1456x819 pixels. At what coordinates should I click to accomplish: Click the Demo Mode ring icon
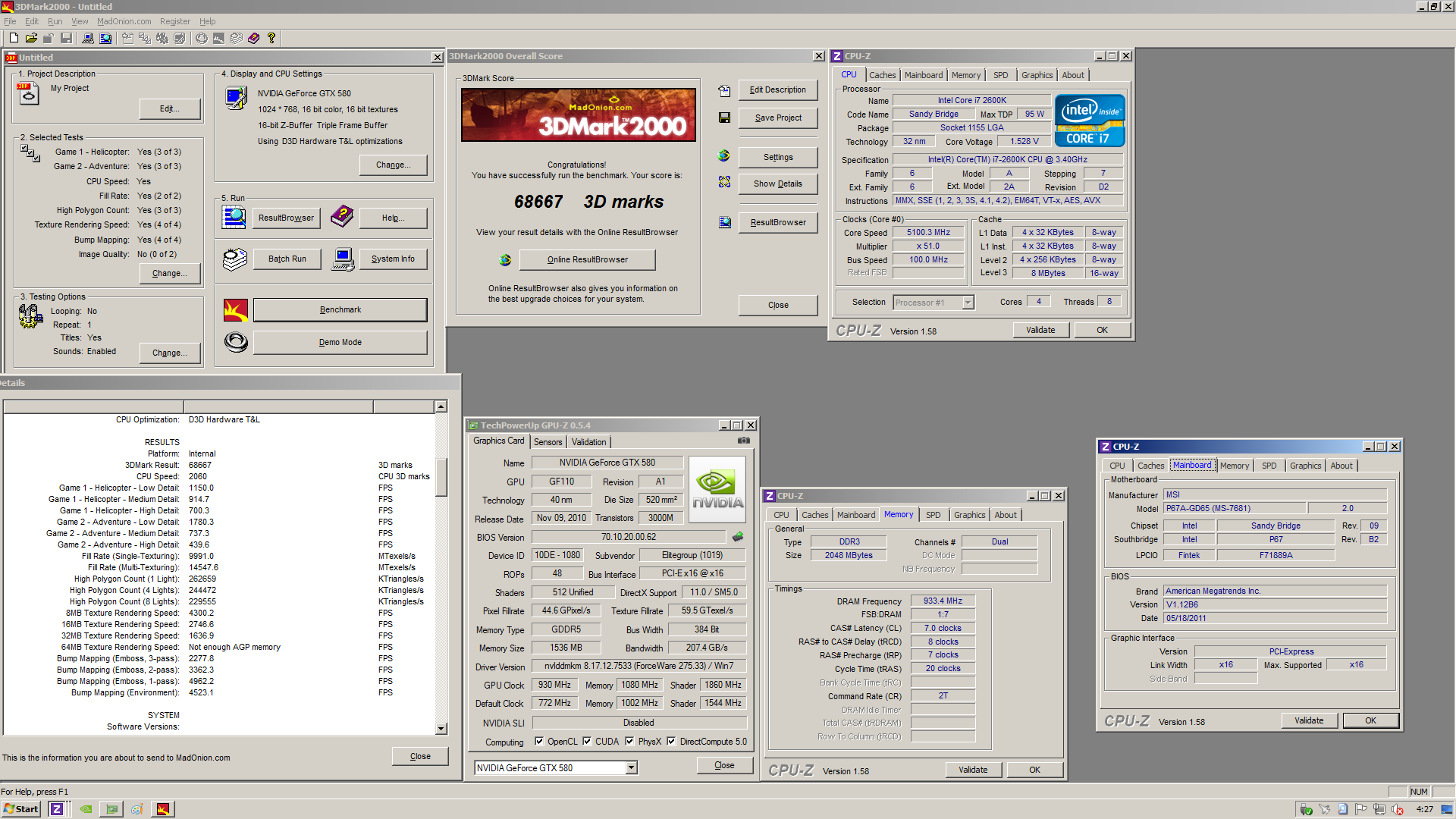pyautogui.click(x=236, y=343)
